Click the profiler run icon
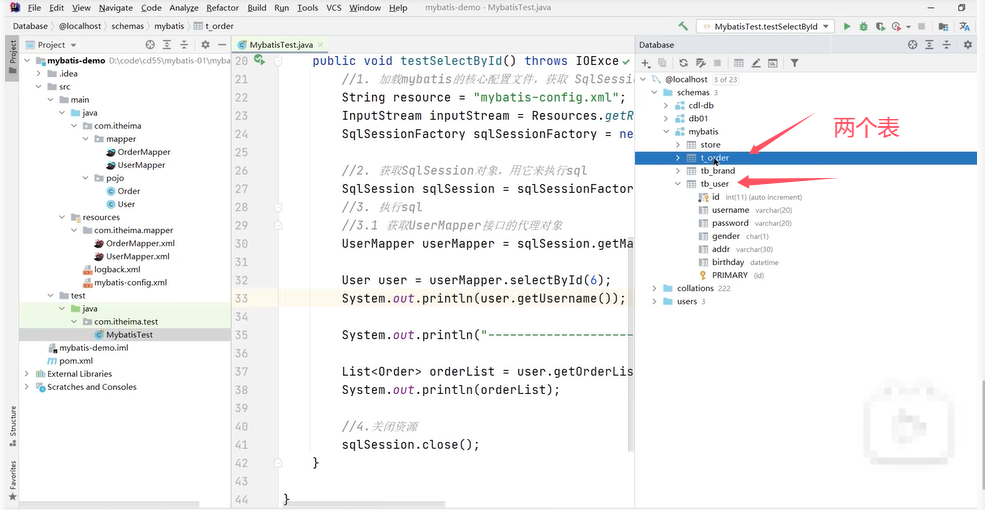This screenshot has height=510, width=985. (x=896, y=26)
